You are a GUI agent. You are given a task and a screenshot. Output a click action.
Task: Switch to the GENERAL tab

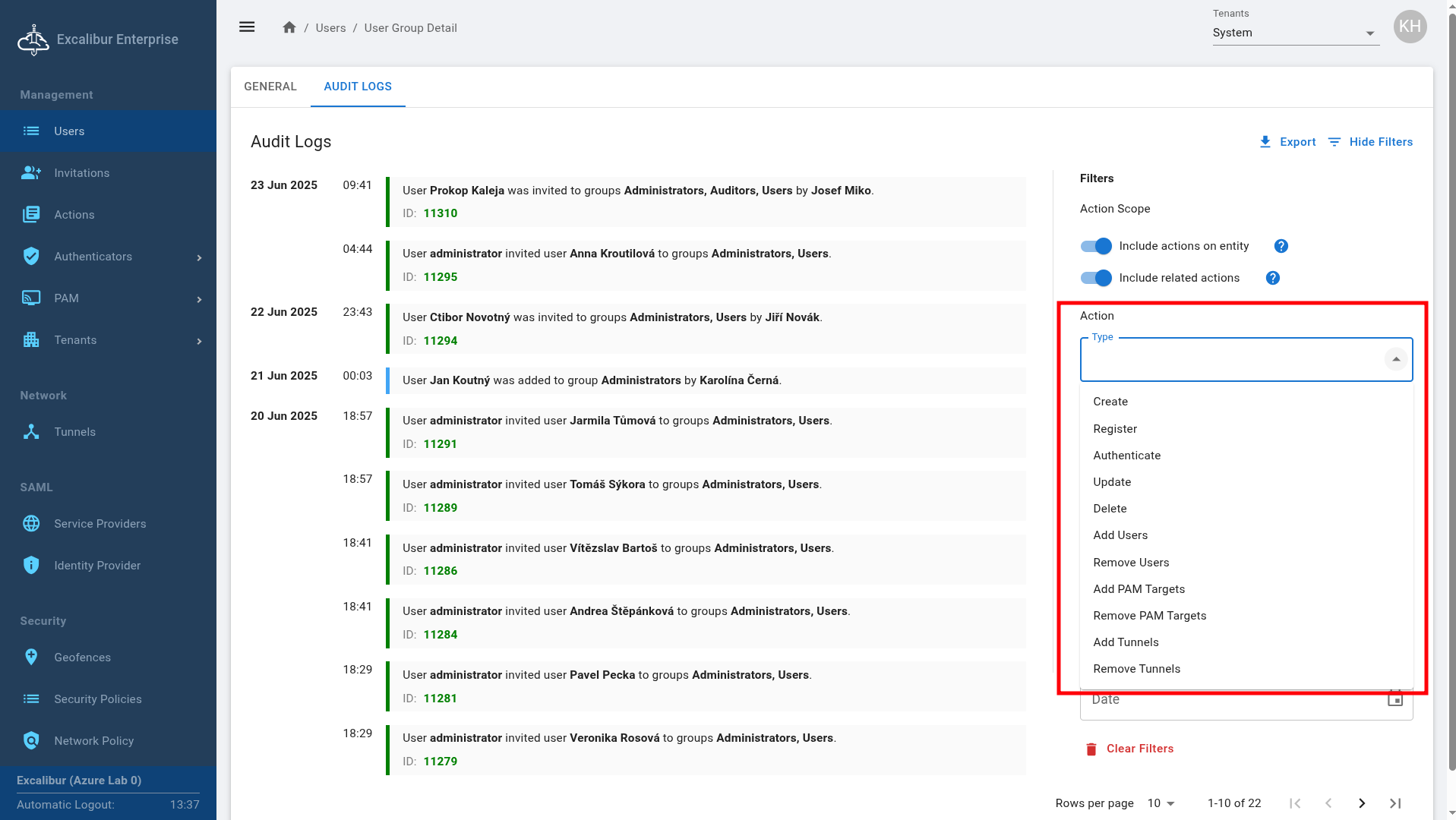[x=270, y=87]
